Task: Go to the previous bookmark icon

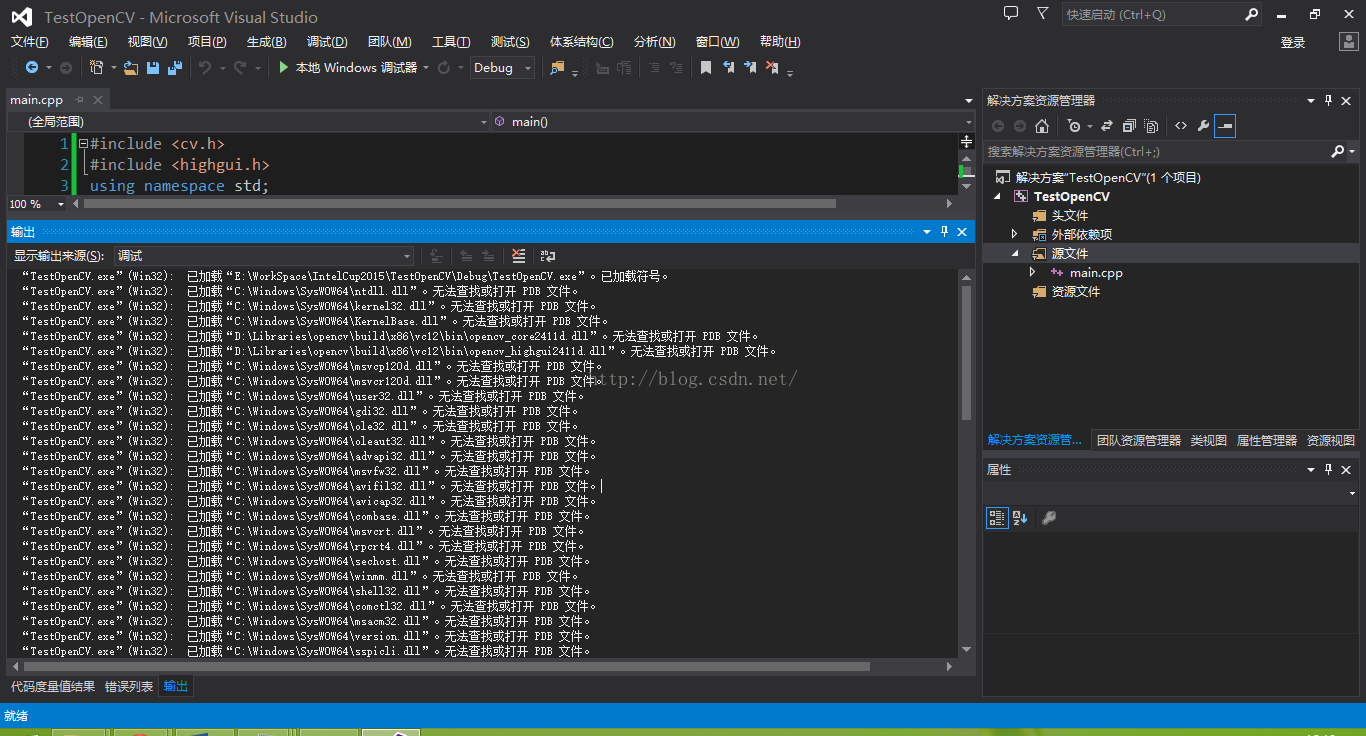Action: tap(728, 68)
